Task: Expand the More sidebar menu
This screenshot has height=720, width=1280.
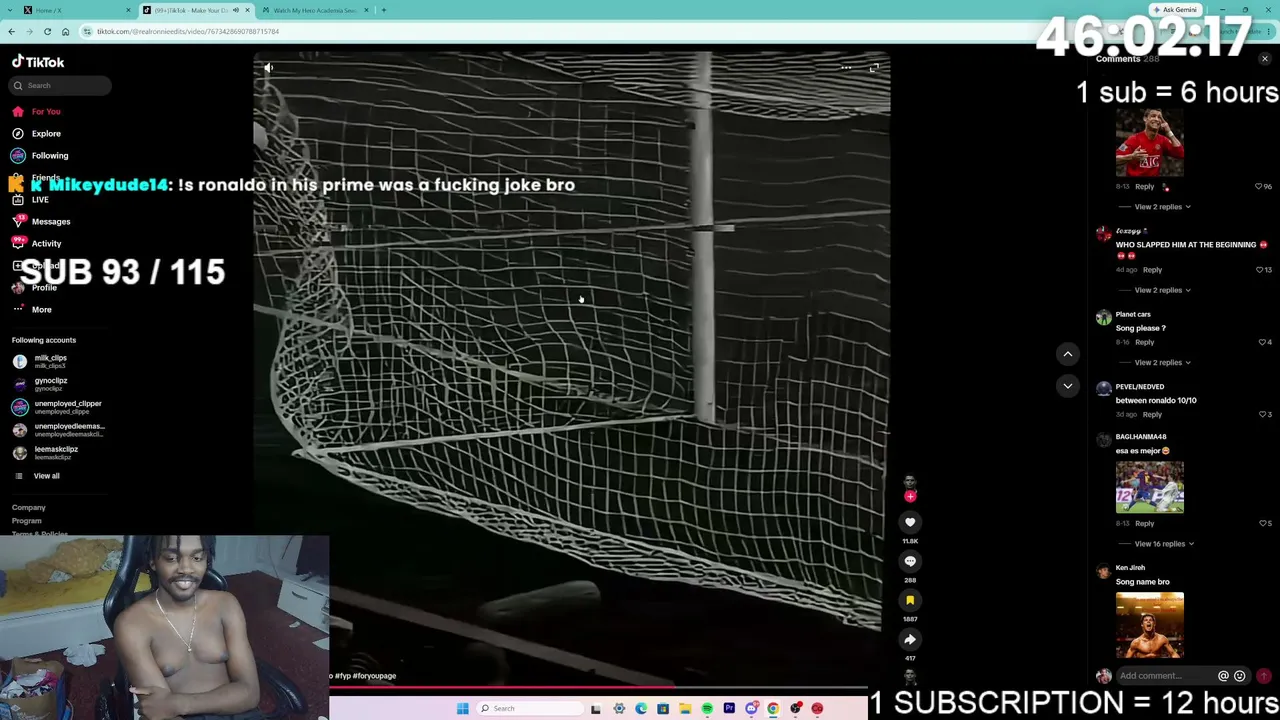Action: 32,309
